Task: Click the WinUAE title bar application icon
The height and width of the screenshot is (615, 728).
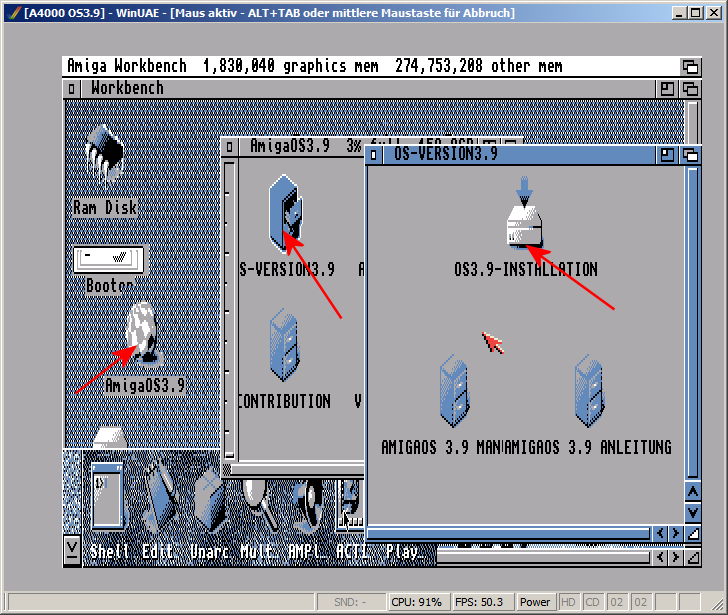Action: pyautogui.click(x=15, y=13)
